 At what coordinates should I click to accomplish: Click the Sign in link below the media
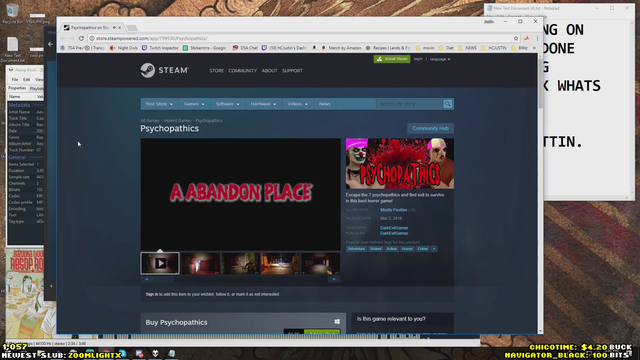[151, 294]
